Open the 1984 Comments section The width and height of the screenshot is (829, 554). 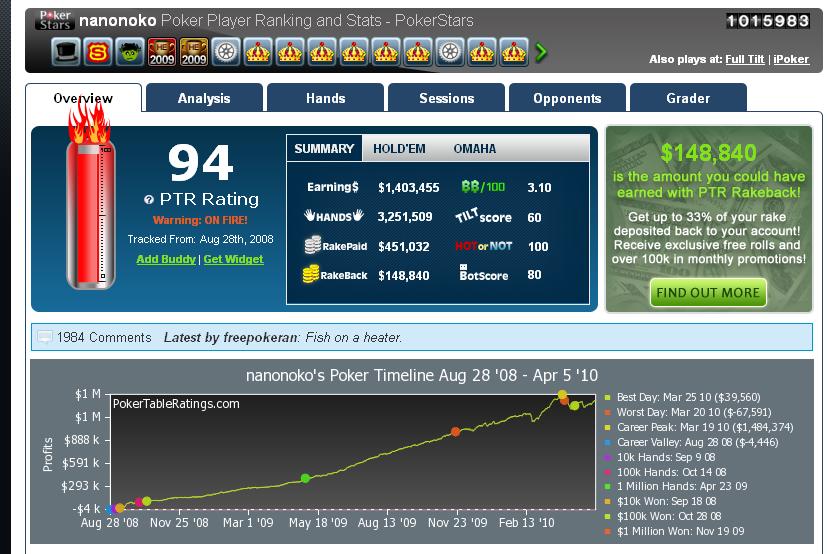[x=104, y=337]
